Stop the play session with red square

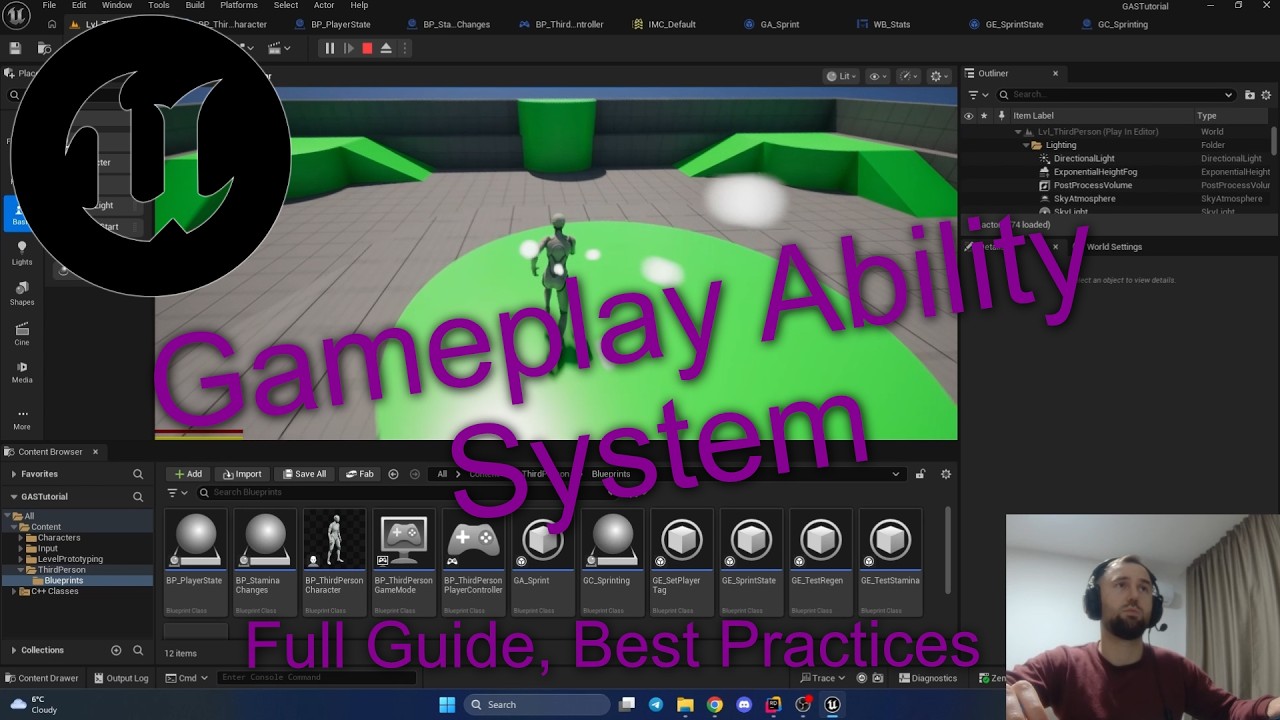point(367,48)
